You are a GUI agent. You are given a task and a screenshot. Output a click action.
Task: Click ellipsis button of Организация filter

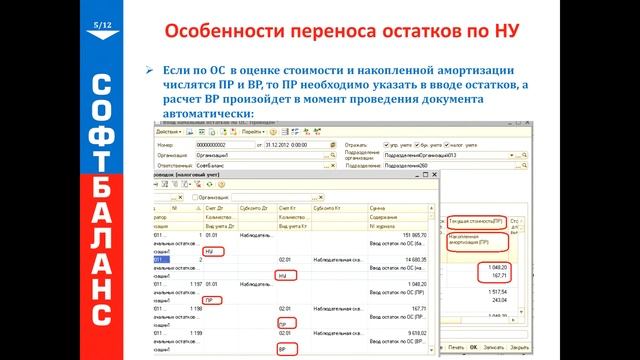(314, 198)
